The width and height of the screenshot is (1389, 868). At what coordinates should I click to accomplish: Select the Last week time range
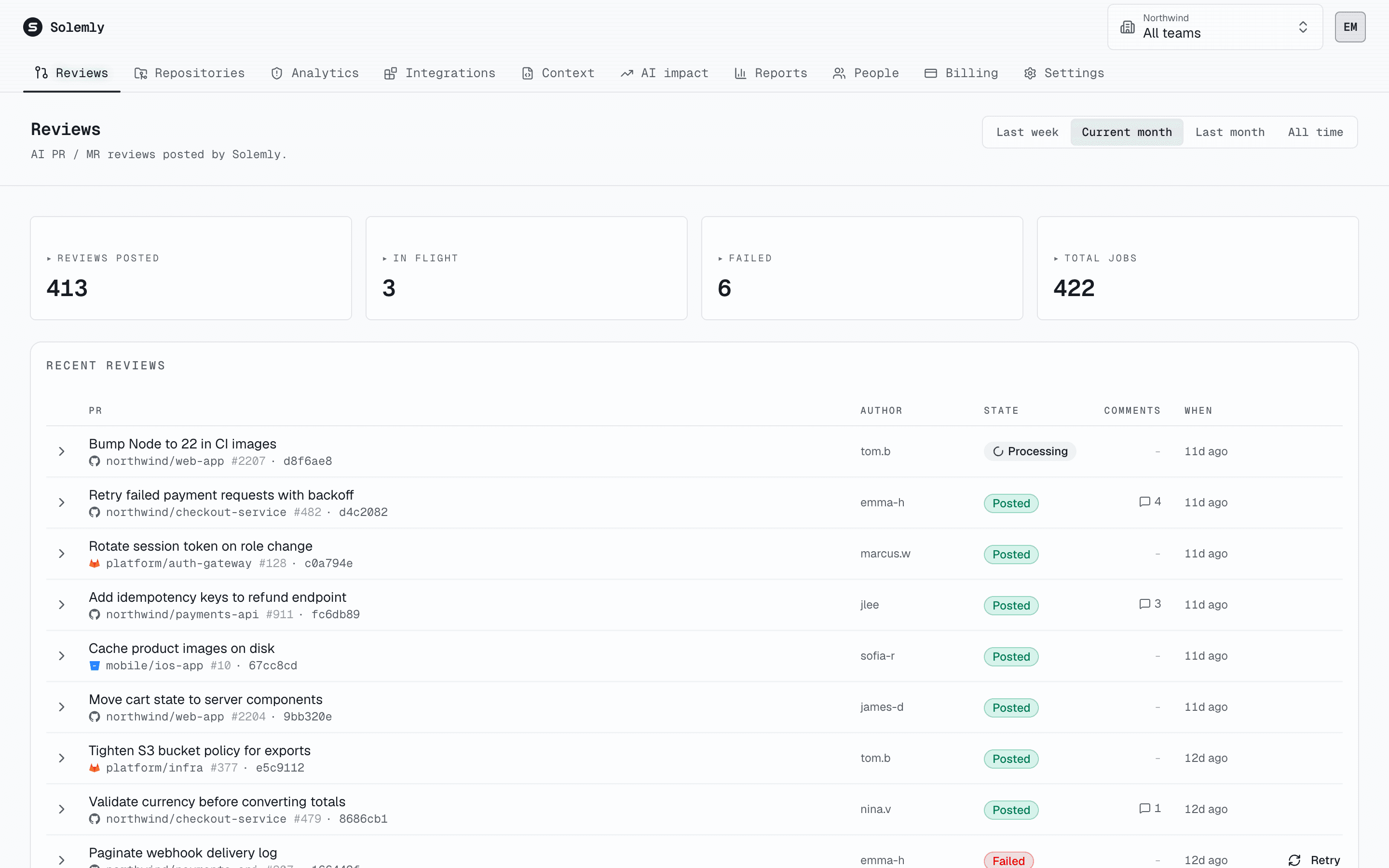(1027, 132)
